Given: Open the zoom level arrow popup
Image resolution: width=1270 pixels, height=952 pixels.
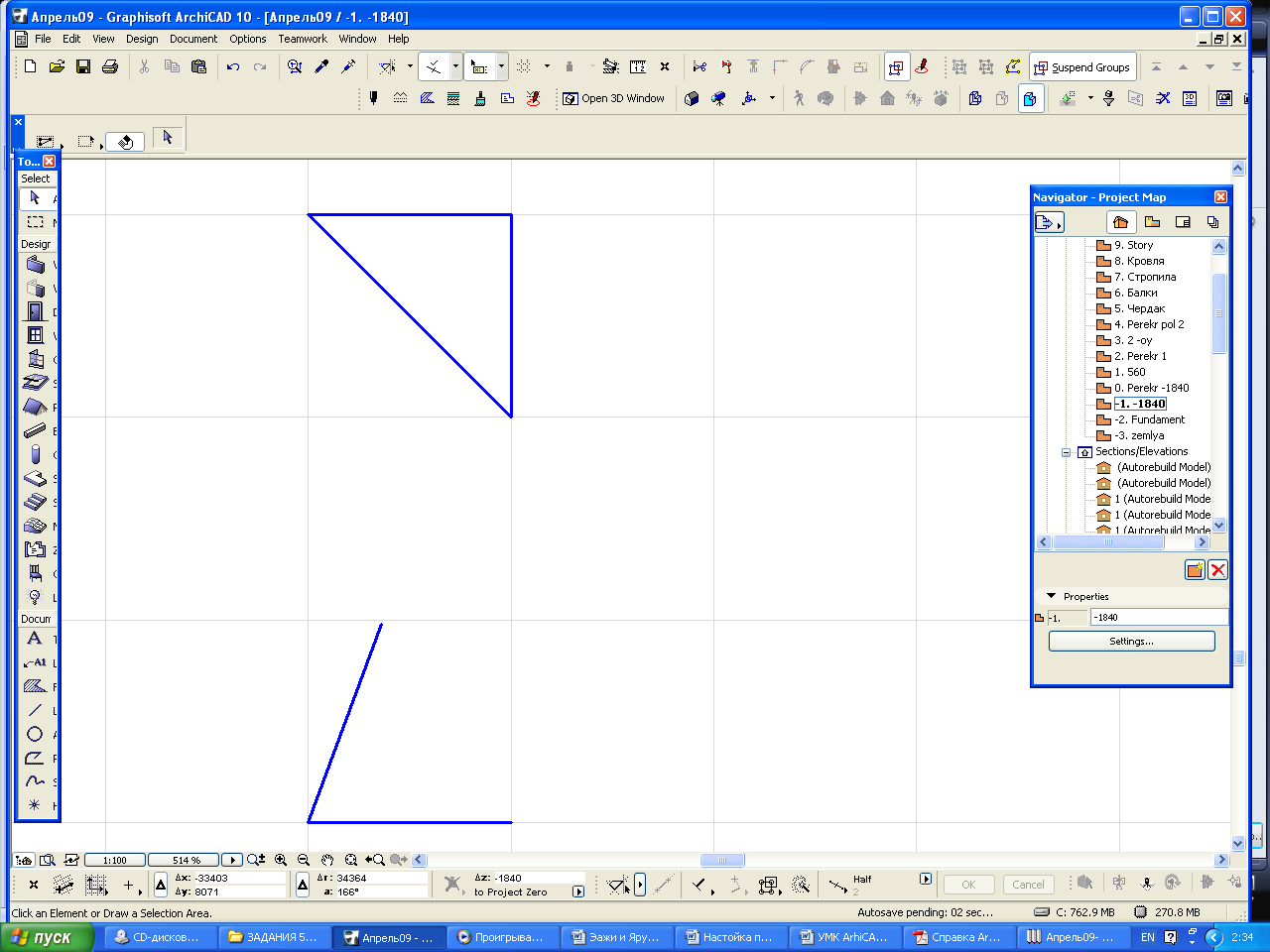Looking at the screenshot, I should (x=231, y=860).
